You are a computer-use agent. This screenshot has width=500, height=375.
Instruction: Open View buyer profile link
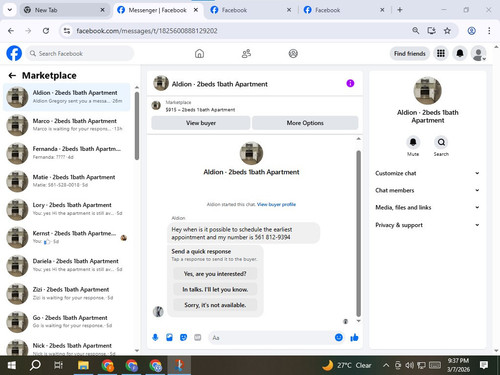pos(276,204)
